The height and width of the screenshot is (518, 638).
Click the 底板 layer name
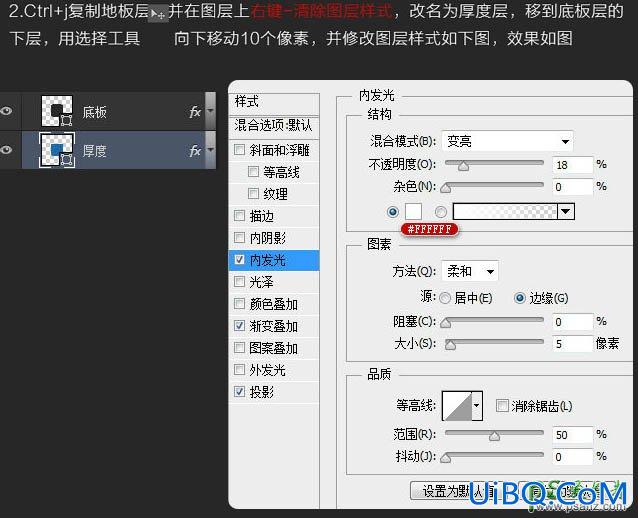click(x=94, y=112)
